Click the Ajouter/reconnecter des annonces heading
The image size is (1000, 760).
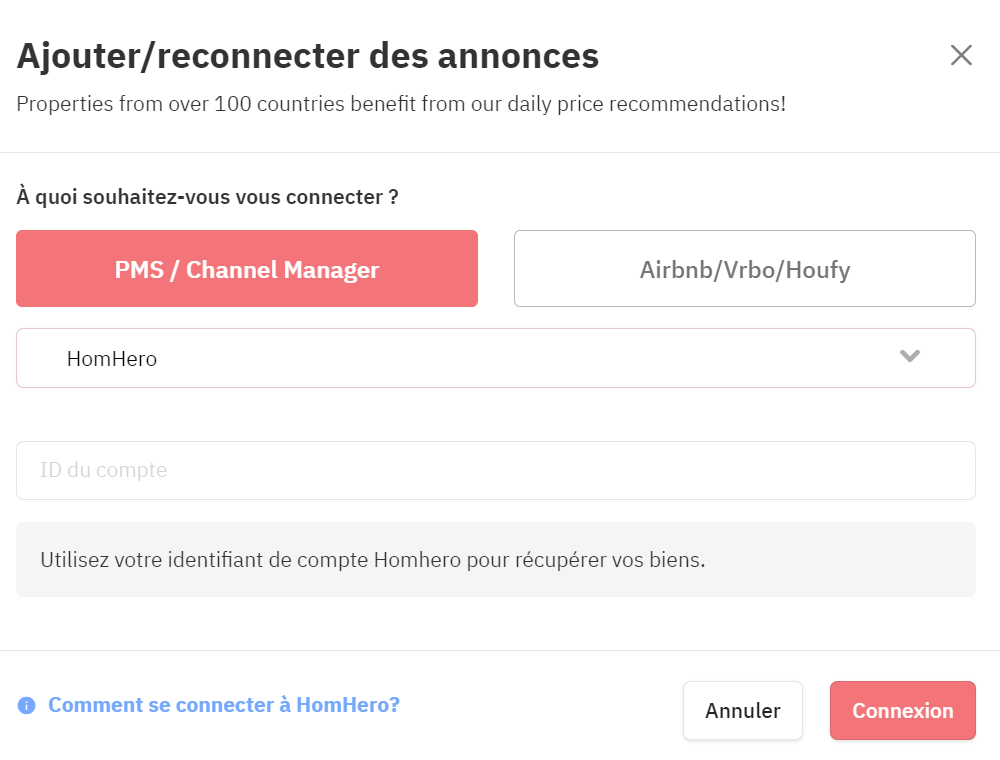(307, 56)
